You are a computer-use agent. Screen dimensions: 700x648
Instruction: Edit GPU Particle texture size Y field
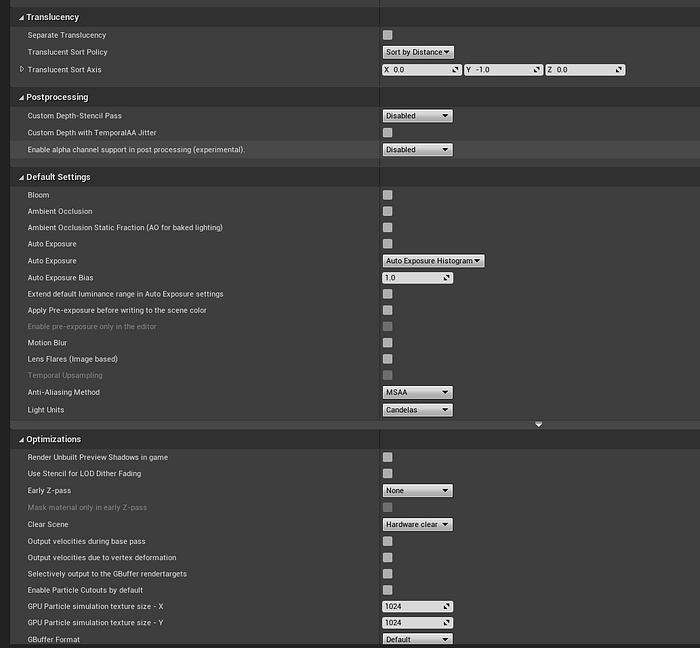click(417, 623)
